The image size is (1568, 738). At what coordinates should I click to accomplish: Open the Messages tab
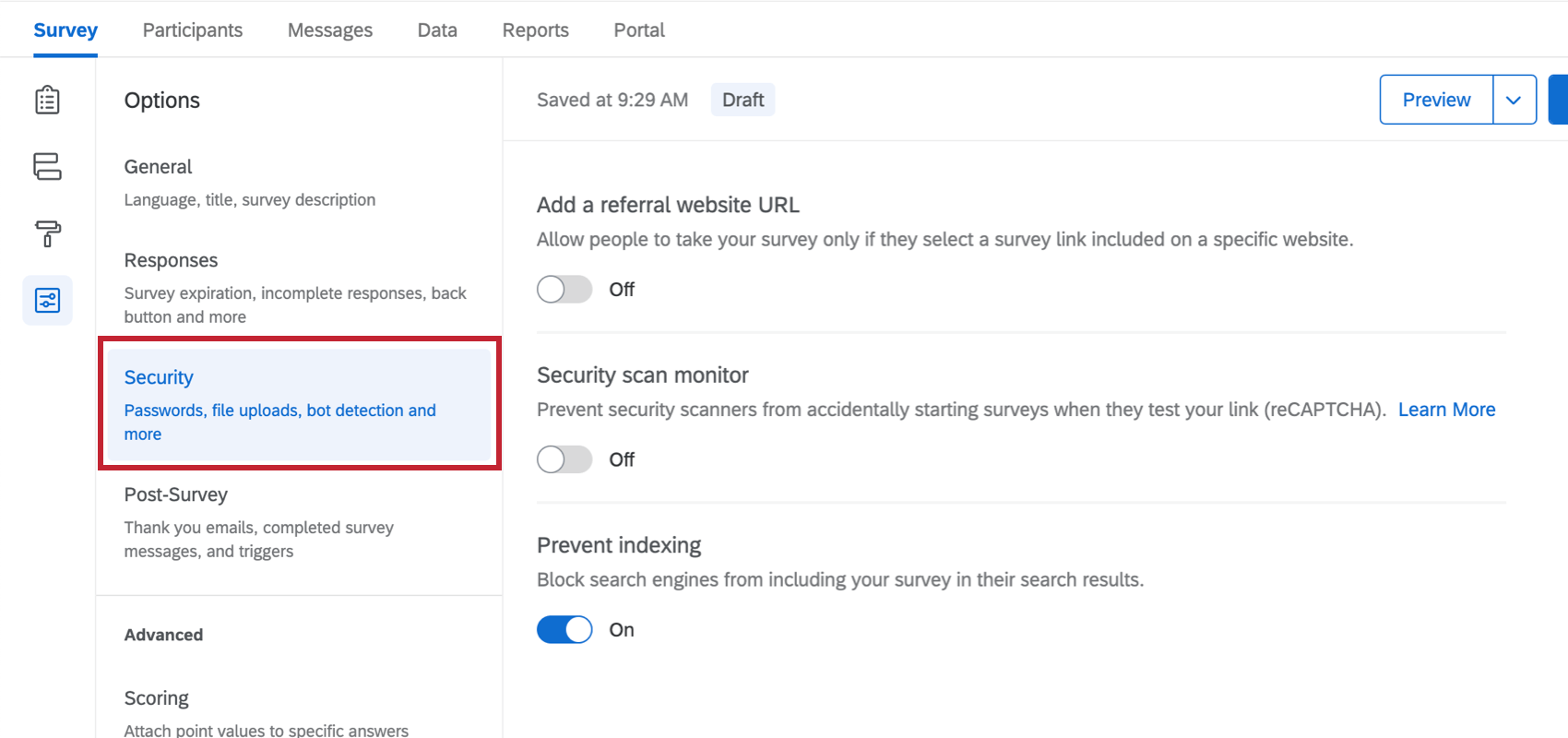point(330,30)
